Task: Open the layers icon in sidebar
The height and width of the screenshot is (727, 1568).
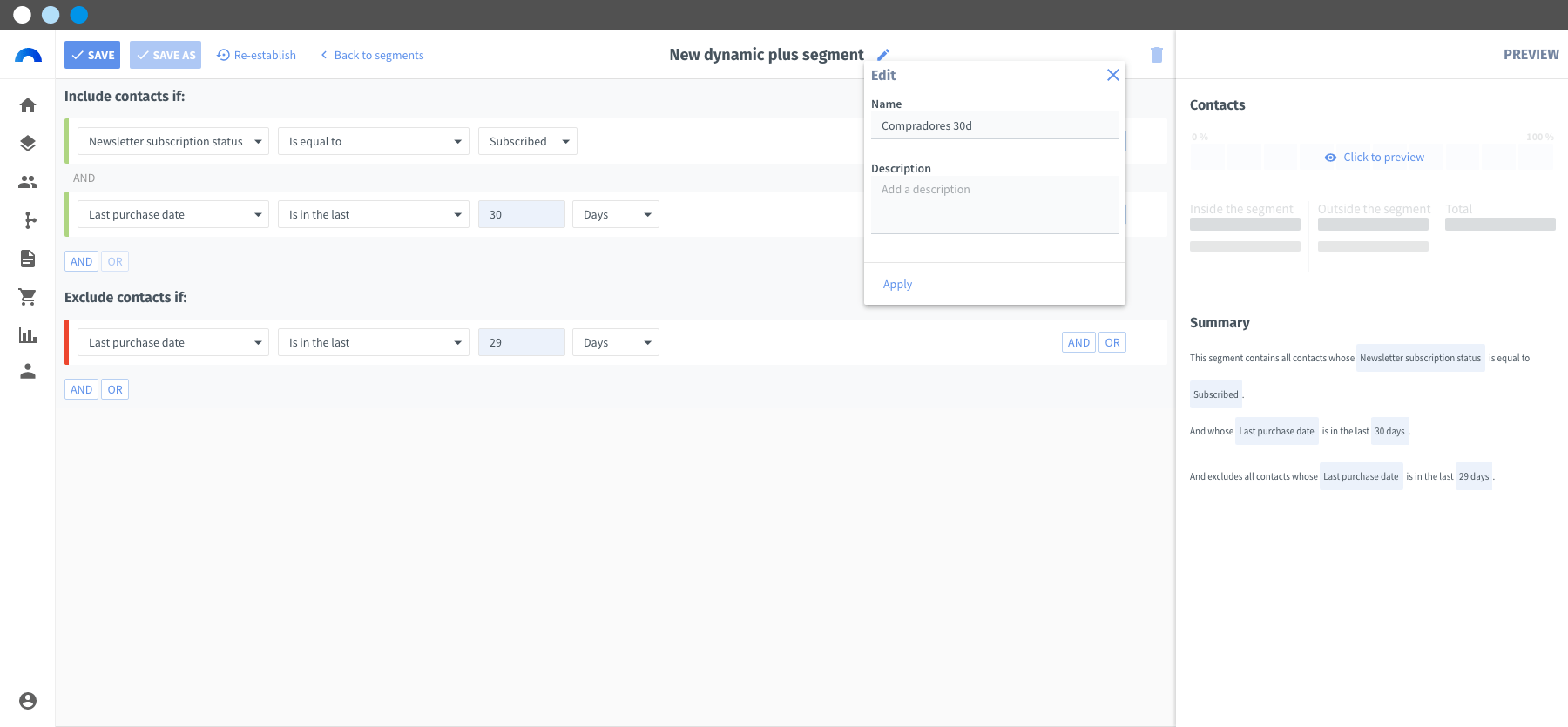Action: (28, 144)
